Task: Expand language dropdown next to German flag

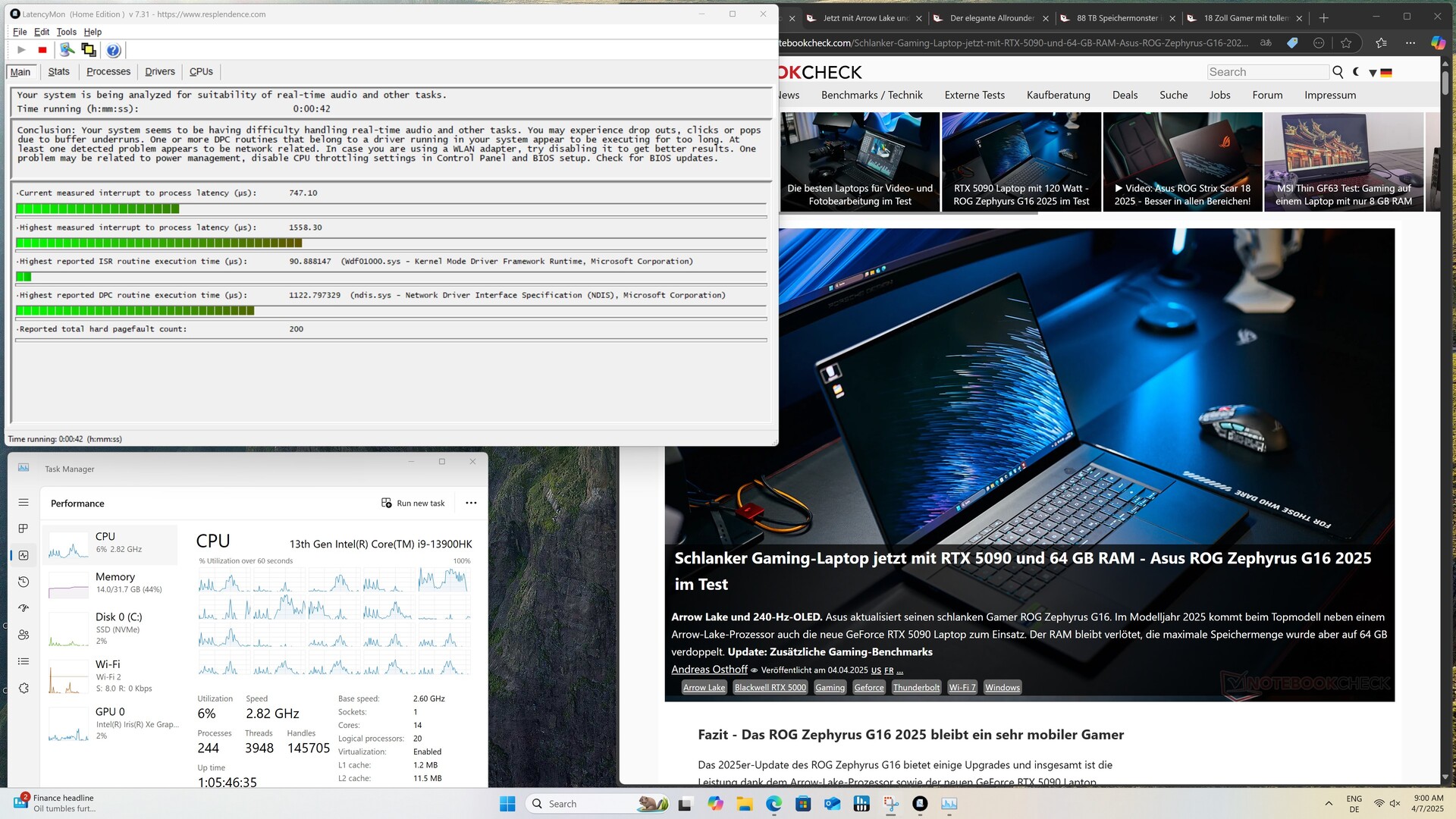Action: tap(1373, 73)
